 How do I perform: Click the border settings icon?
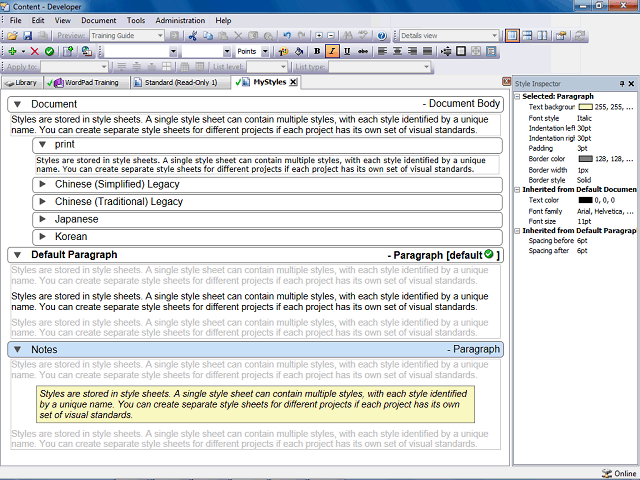point(461,51)
